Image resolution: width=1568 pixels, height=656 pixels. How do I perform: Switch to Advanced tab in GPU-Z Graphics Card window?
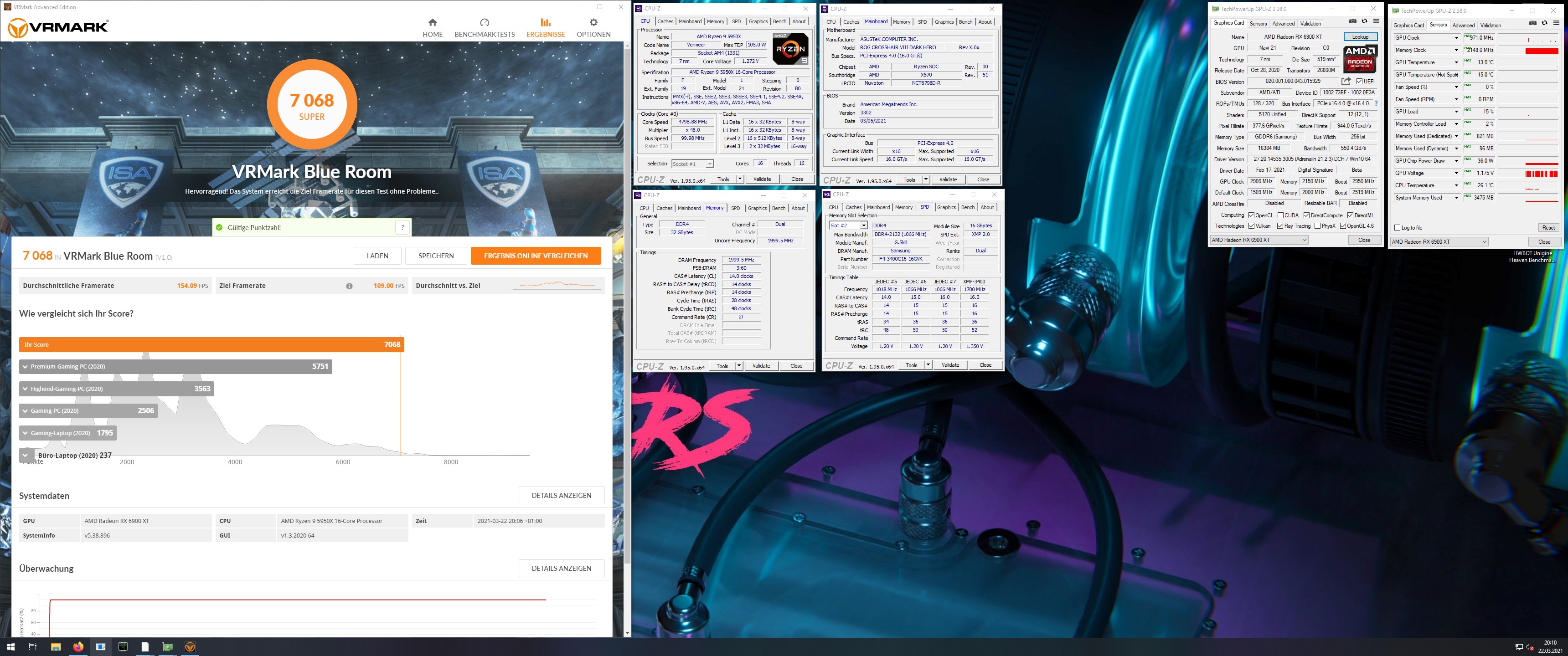[x=1283, y=23]
